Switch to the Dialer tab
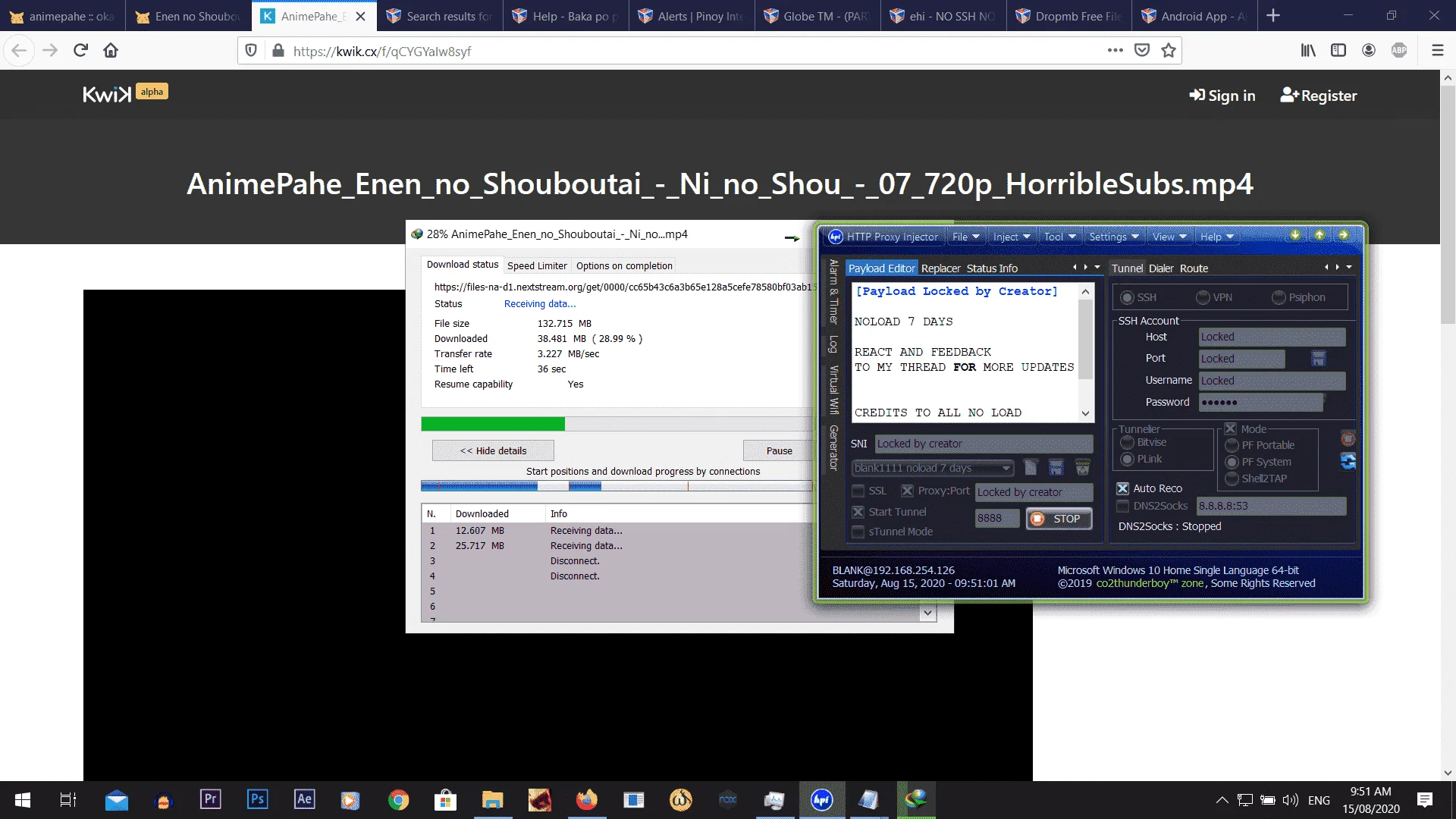Viewport: 1456px width, 819px height. click(x=1160, y=268)
